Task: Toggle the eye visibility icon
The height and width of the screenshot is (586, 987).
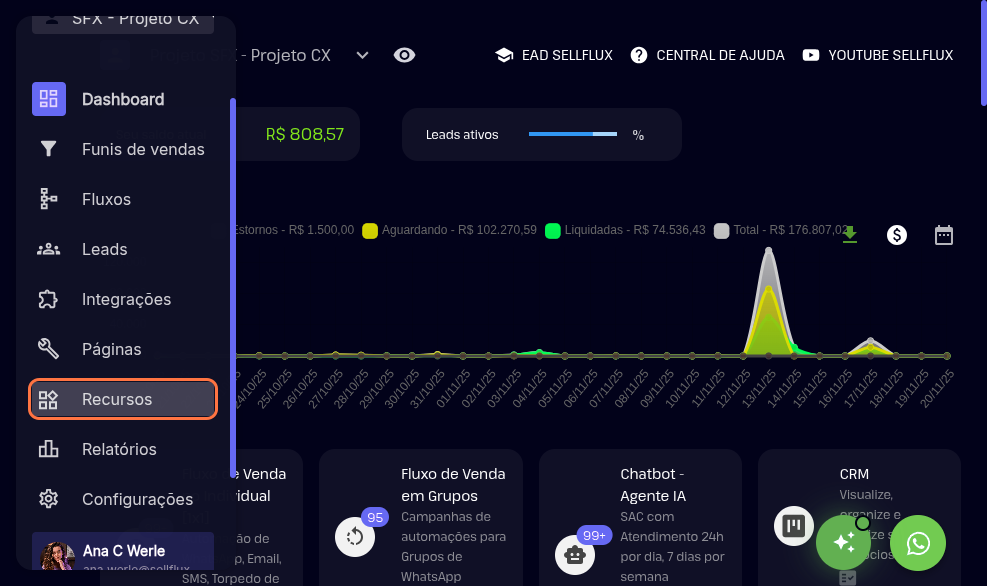Action: coord(404,55)
